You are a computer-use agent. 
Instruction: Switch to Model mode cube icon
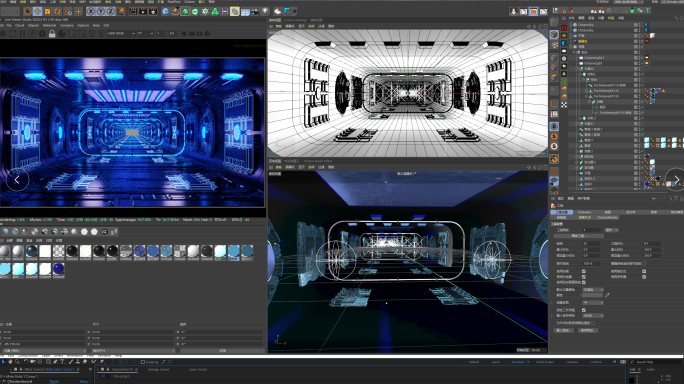554,34
